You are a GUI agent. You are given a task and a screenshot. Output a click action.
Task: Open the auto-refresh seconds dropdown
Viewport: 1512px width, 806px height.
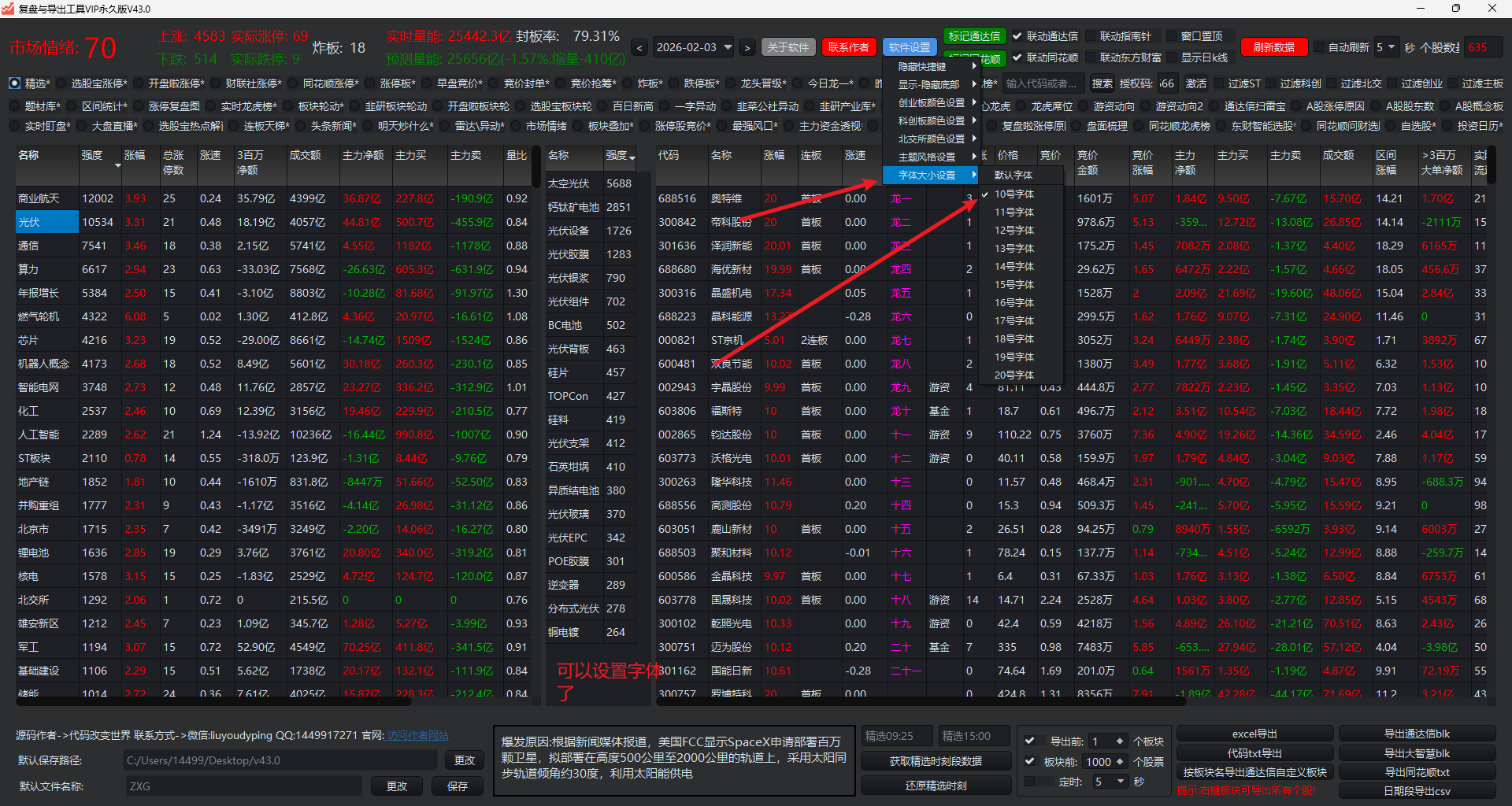(1391, 47)
